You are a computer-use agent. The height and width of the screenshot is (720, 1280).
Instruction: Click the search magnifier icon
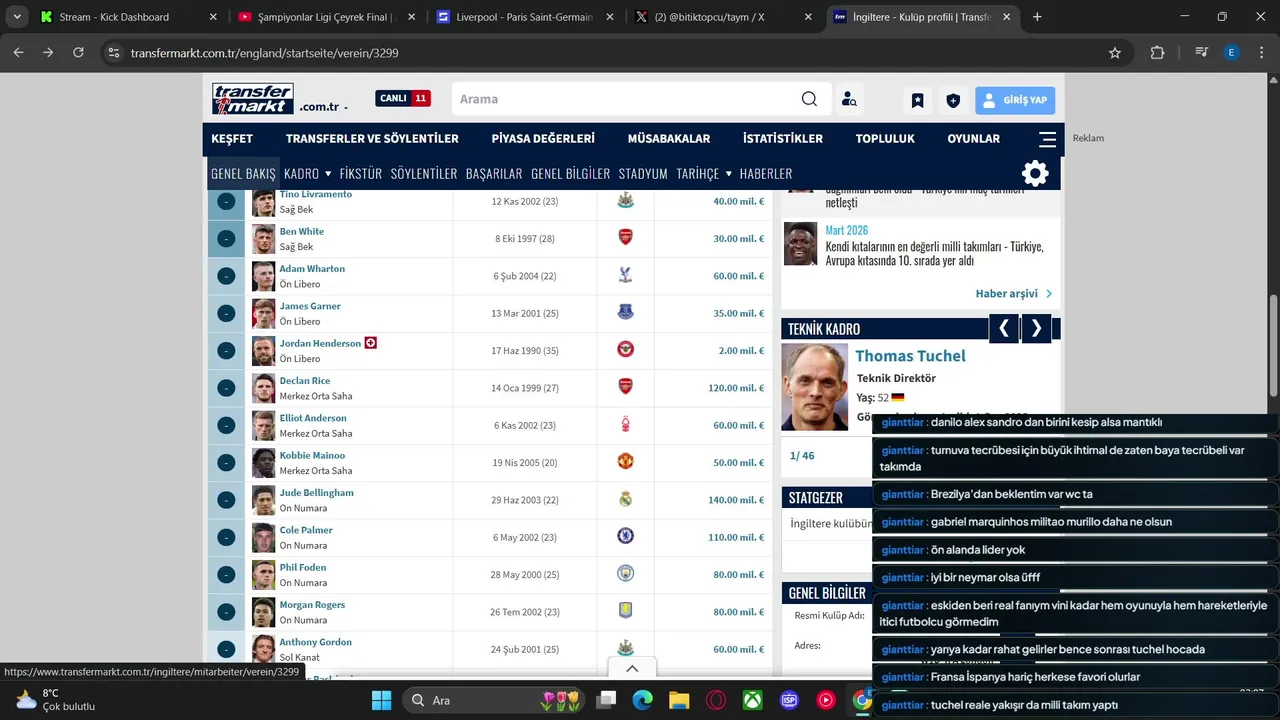[809, 99]
